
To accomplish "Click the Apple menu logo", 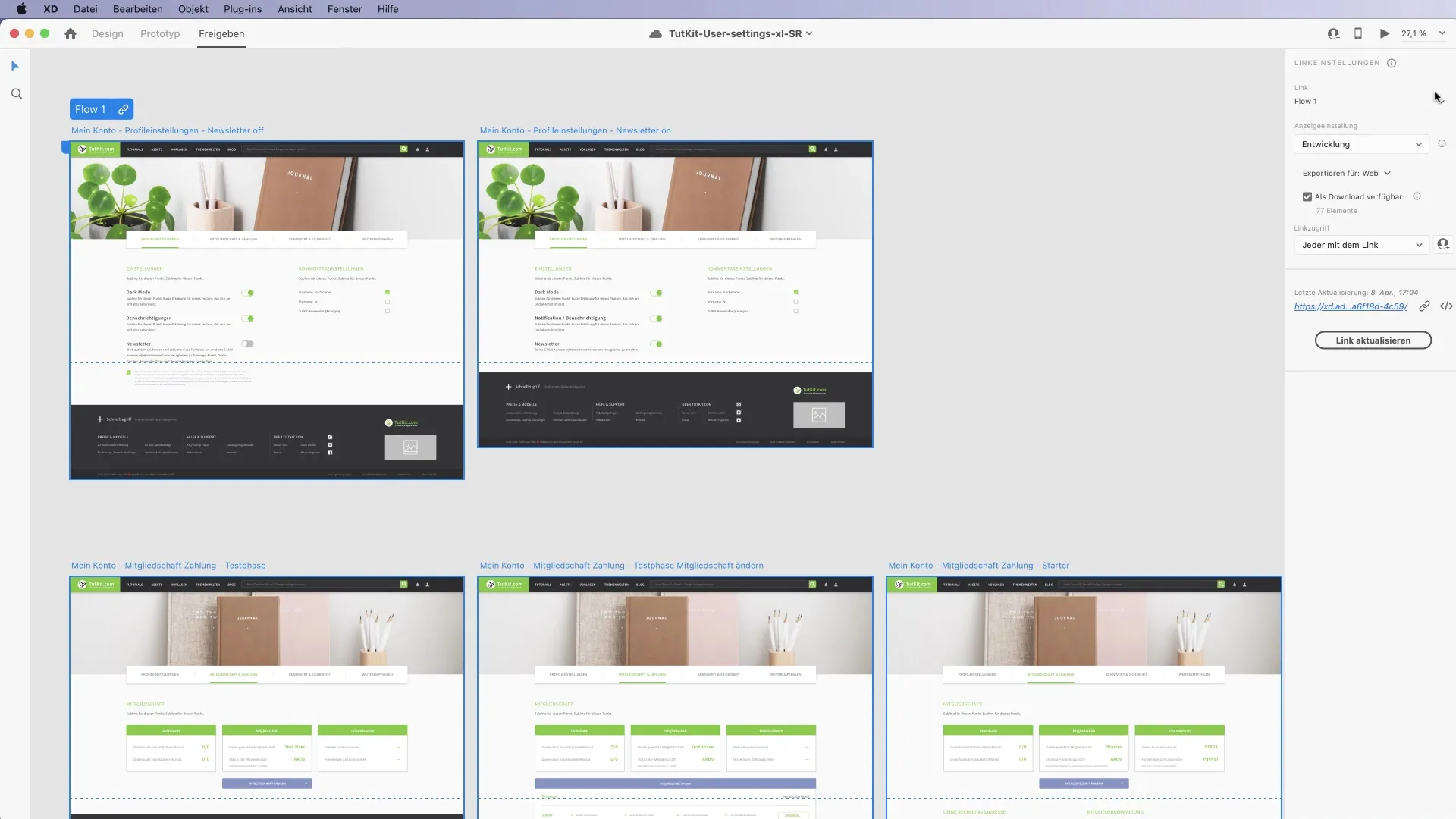I will (21, 9).
